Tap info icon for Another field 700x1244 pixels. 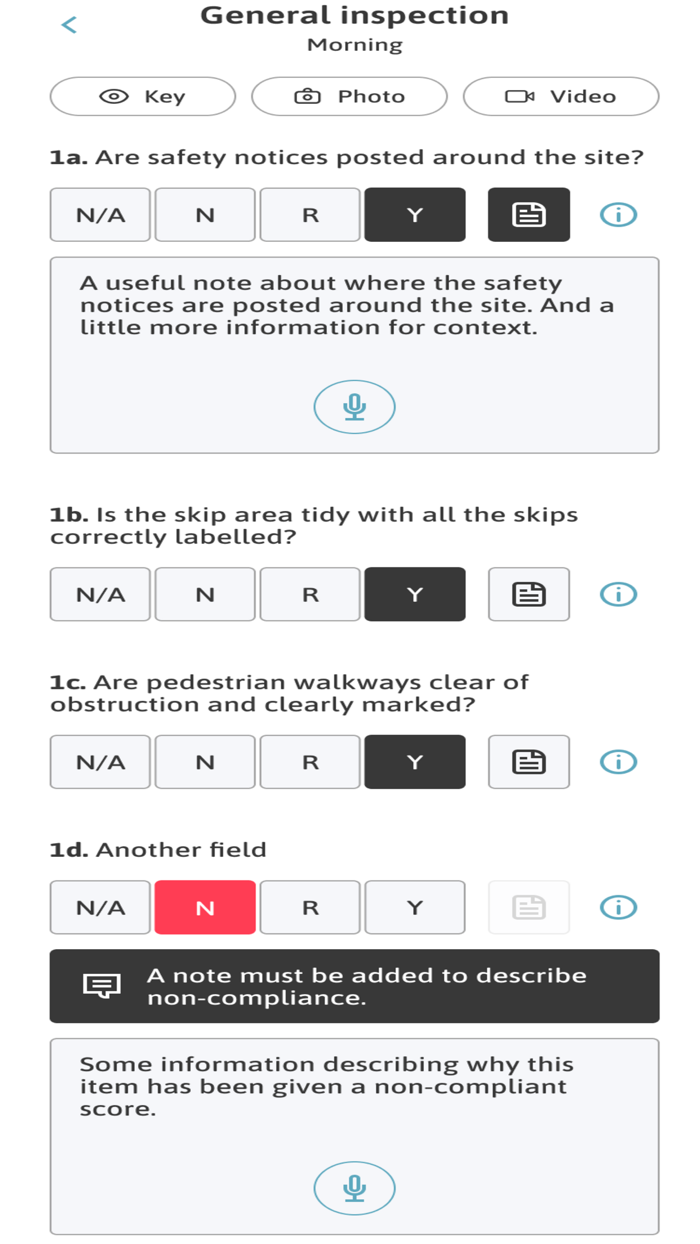(618, 908)
